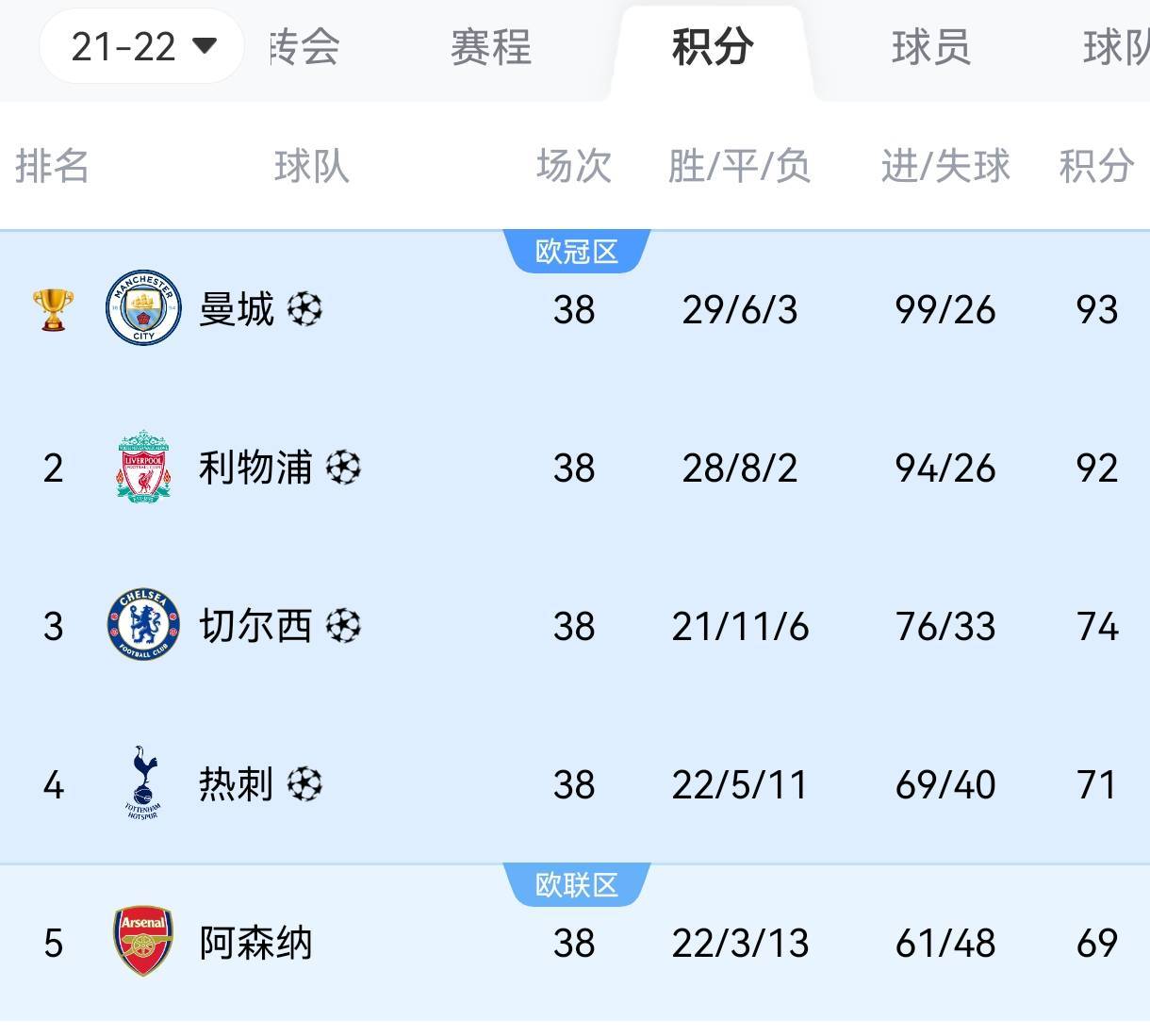Click the Arsenal club crest
Screen dimensions: 1150x1036
pos(143,941)
